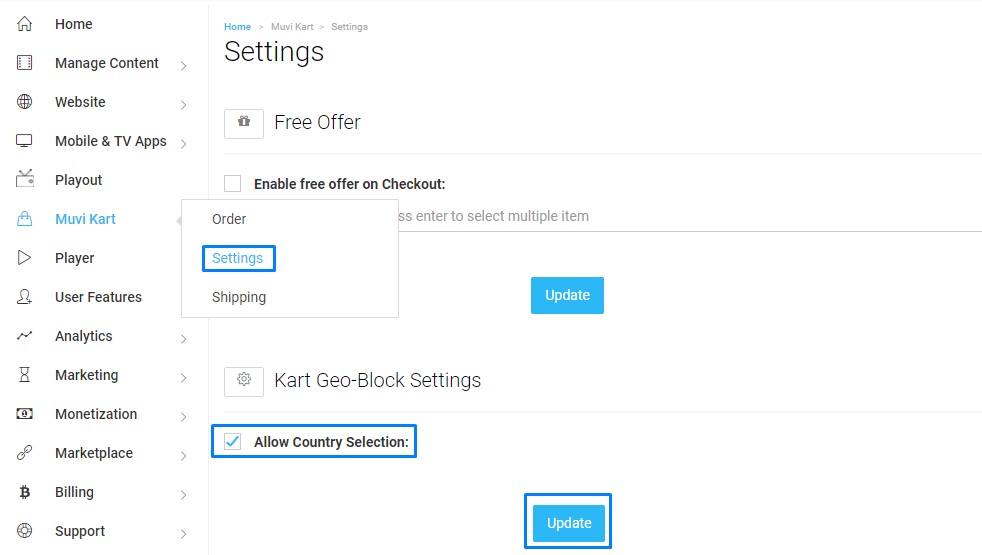Click the Support lifebuoy icon
Viewport: 982px width, 555px height.
24,531
